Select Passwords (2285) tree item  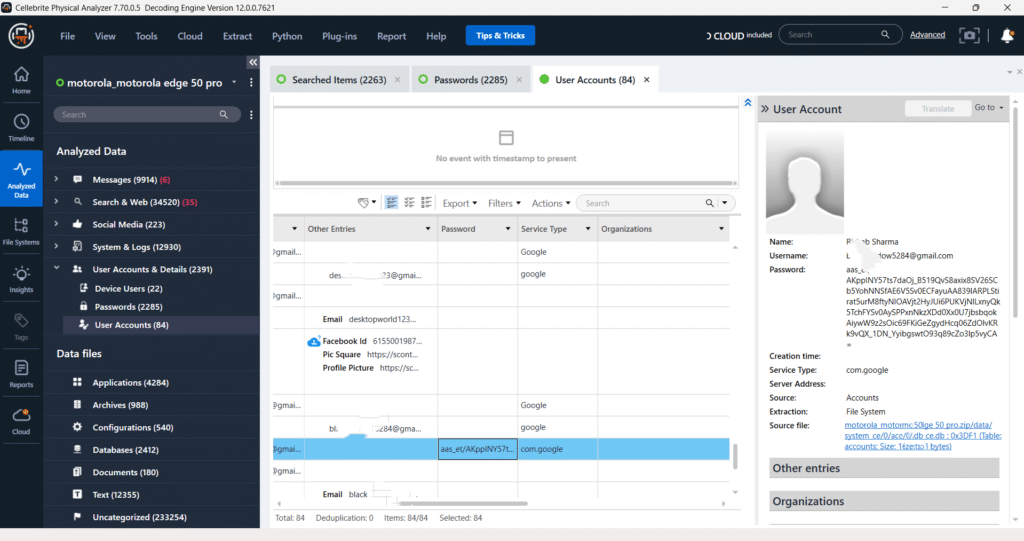129,306
